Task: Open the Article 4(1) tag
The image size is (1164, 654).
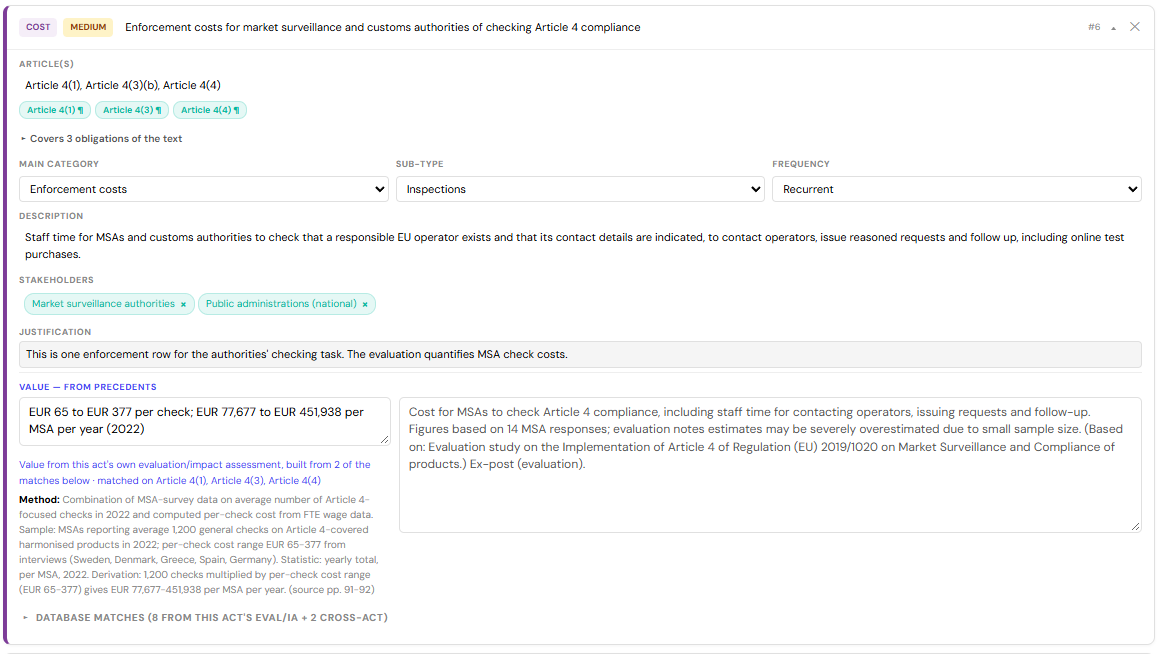Action: coord(55,110)
